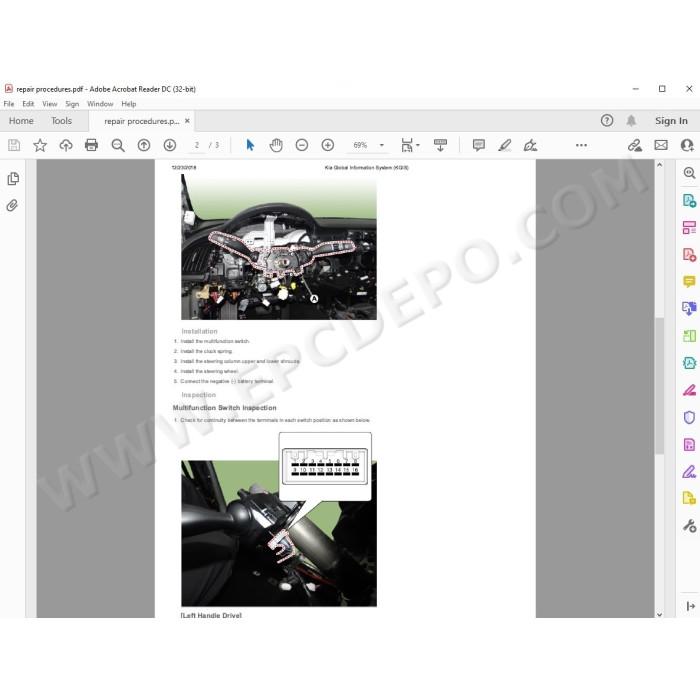This screenshot has width=700, height=700.
Task: Collapse the right tools pane
Action: [x=690, y=606]
